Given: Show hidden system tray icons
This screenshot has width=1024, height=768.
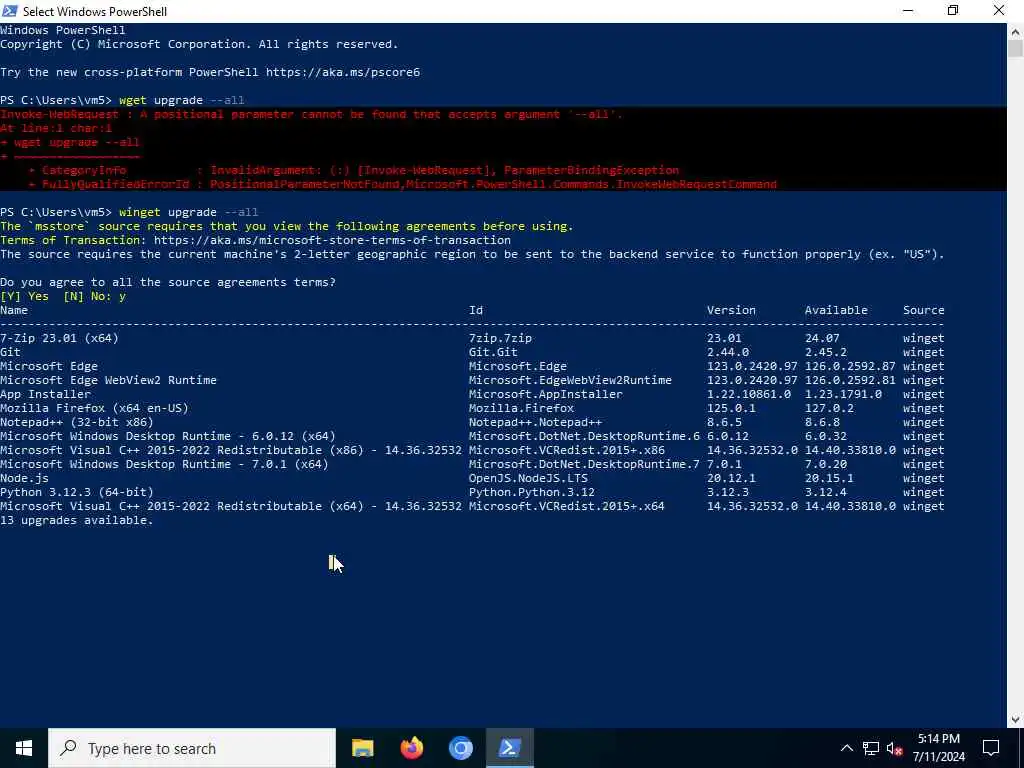Looking at the screenshot, I should [846, 748].
